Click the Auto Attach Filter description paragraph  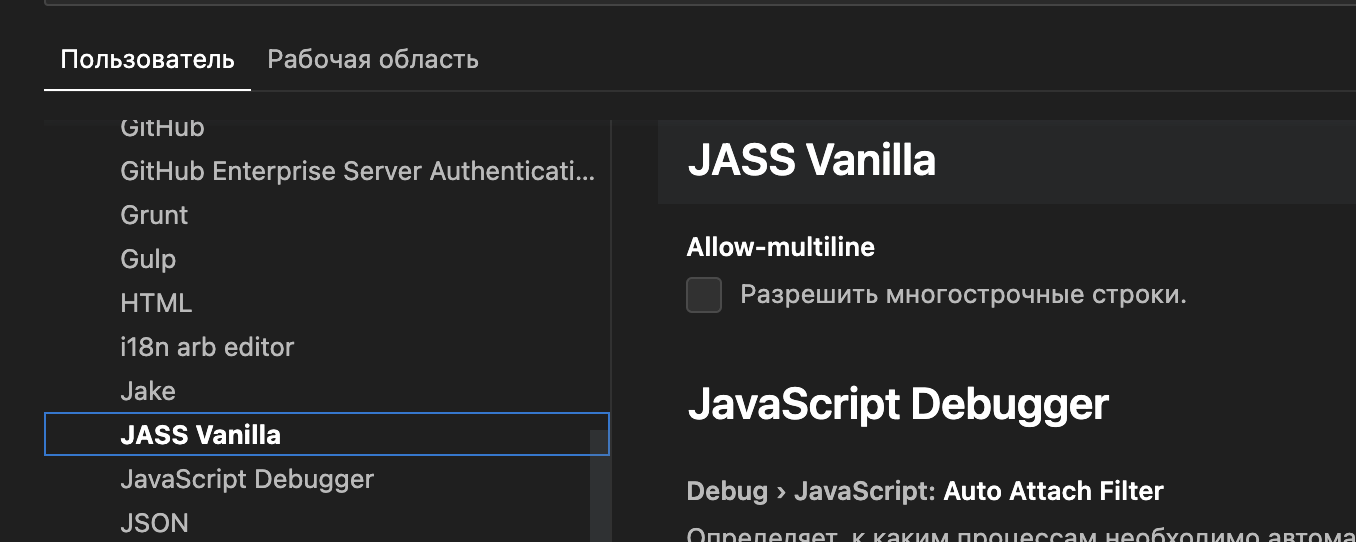(1000, 534)
